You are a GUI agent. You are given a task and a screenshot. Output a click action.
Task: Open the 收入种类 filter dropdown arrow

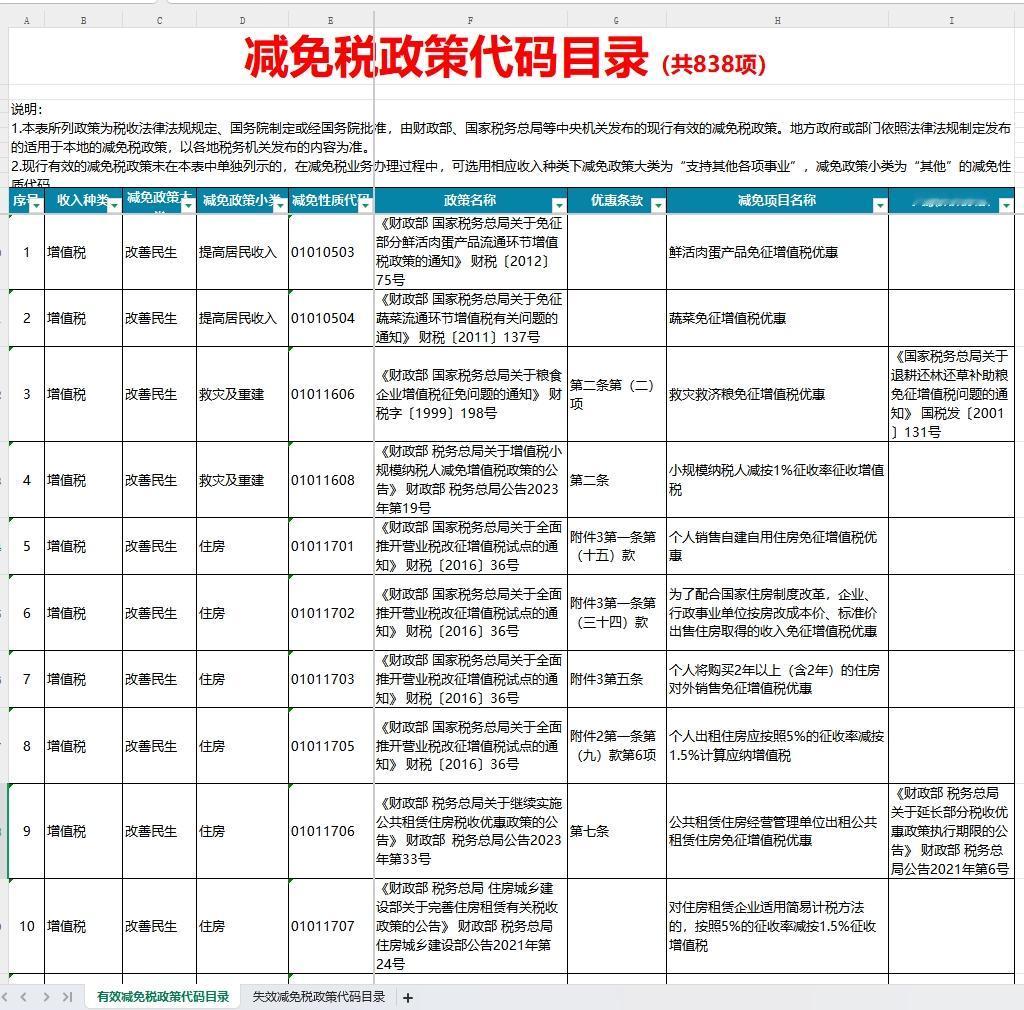[114, 206]
